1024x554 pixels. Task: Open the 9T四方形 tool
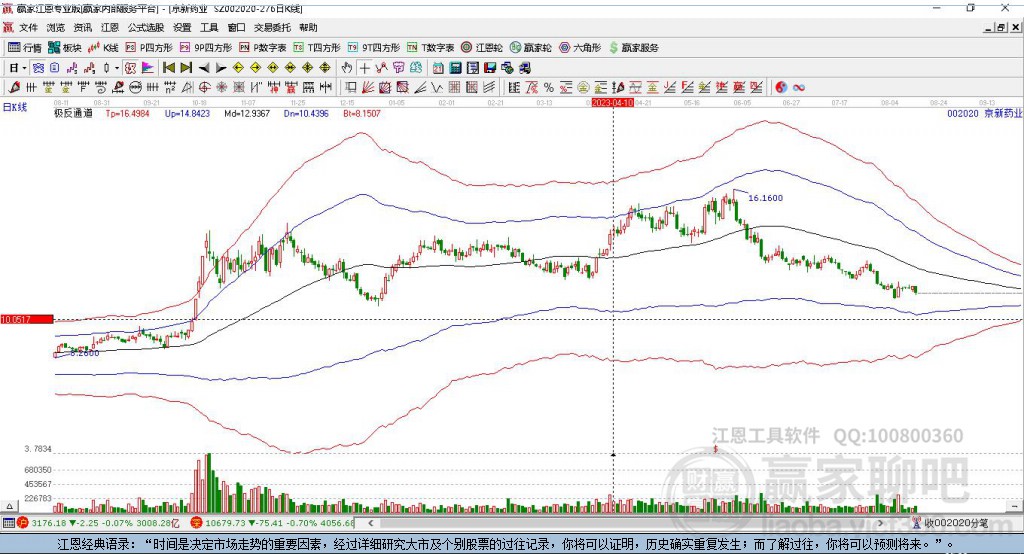click(x=374, y=48)
